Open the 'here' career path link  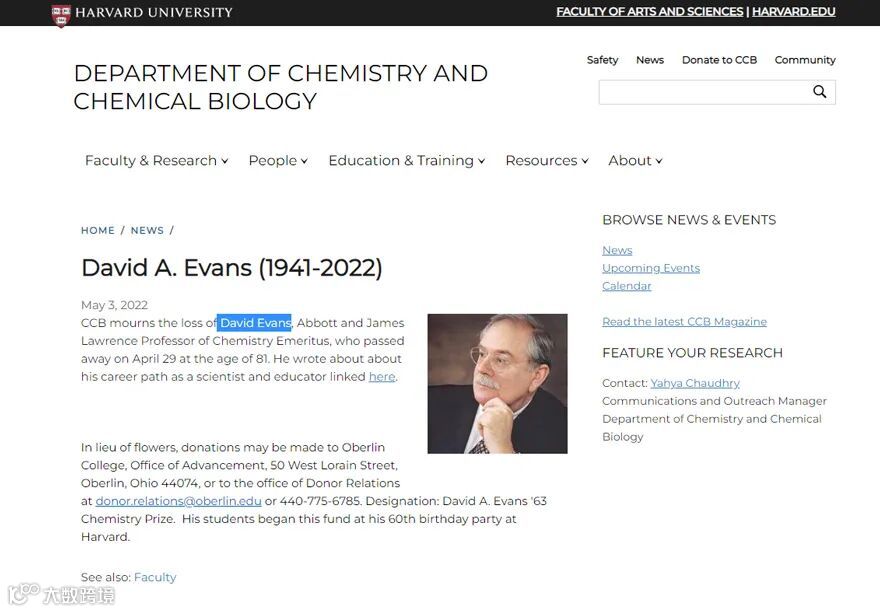(x=382, y=376)
